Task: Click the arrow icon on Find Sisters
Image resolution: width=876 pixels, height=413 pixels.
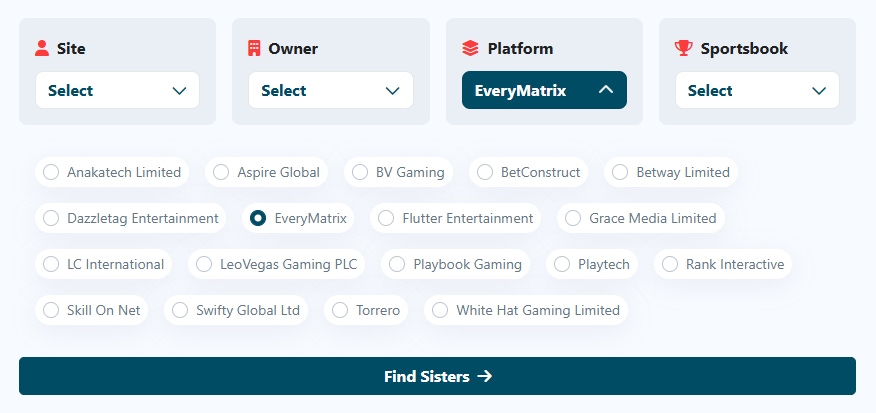Action: tap(485, 377)
